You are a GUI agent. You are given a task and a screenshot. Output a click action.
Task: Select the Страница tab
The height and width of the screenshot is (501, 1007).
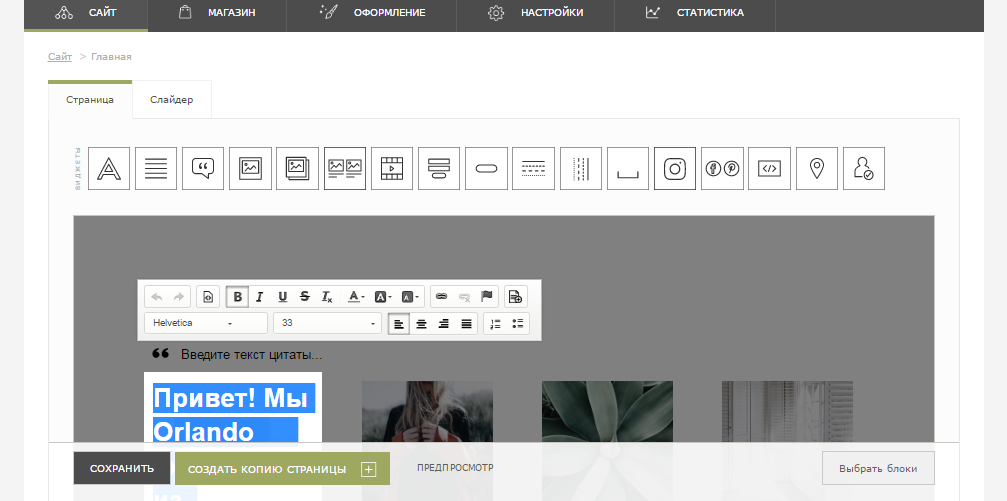tap(90, 100)
